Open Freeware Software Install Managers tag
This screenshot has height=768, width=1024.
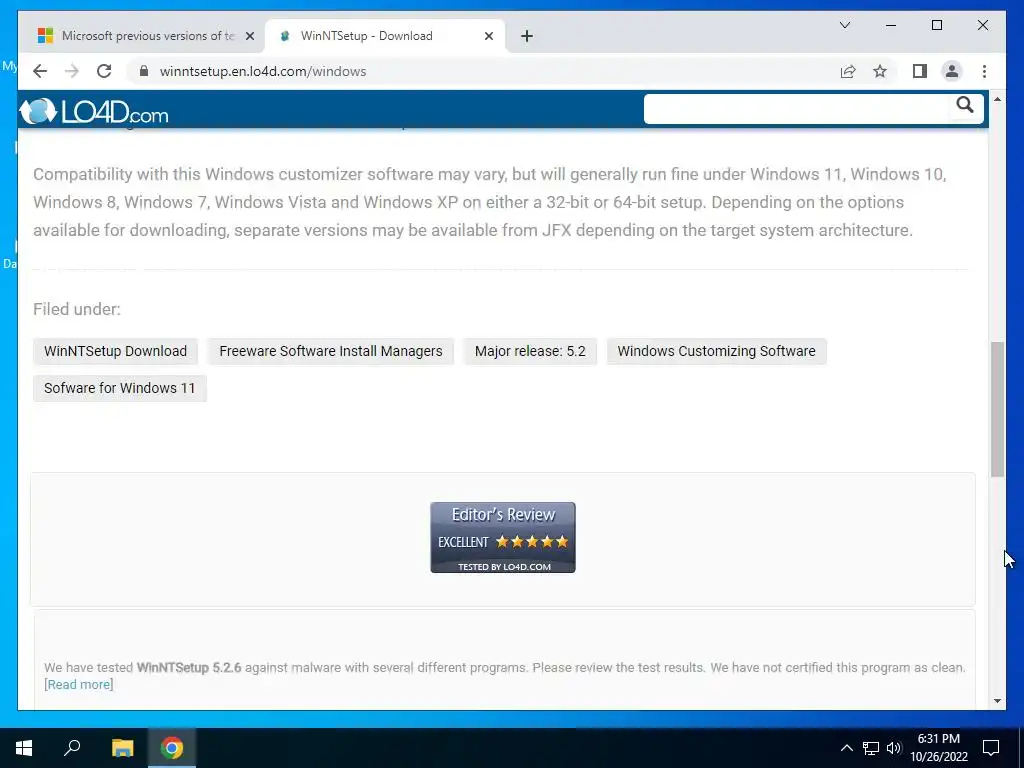[x=330, y=351]
